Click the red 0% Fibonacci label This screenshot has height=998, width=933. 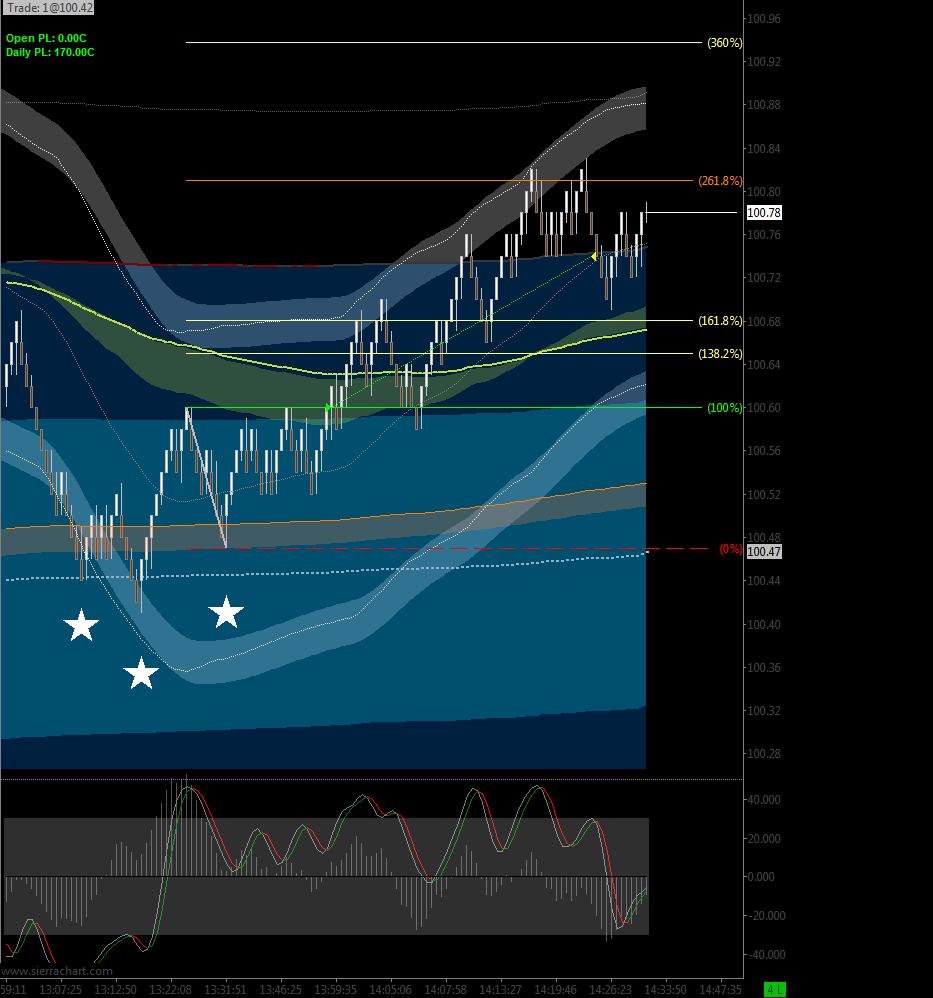pyautogui.click(x=731, y=549)
